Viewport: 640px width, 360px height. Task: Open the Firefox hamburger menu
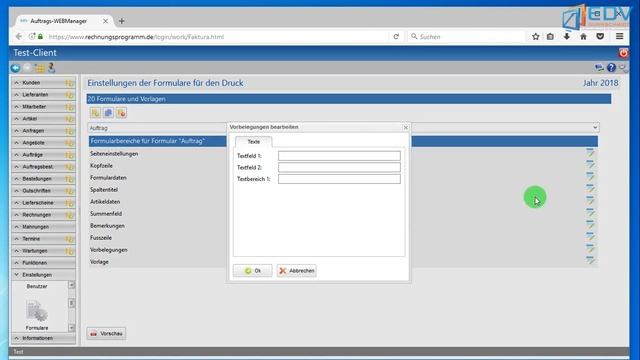coord(620,37)
